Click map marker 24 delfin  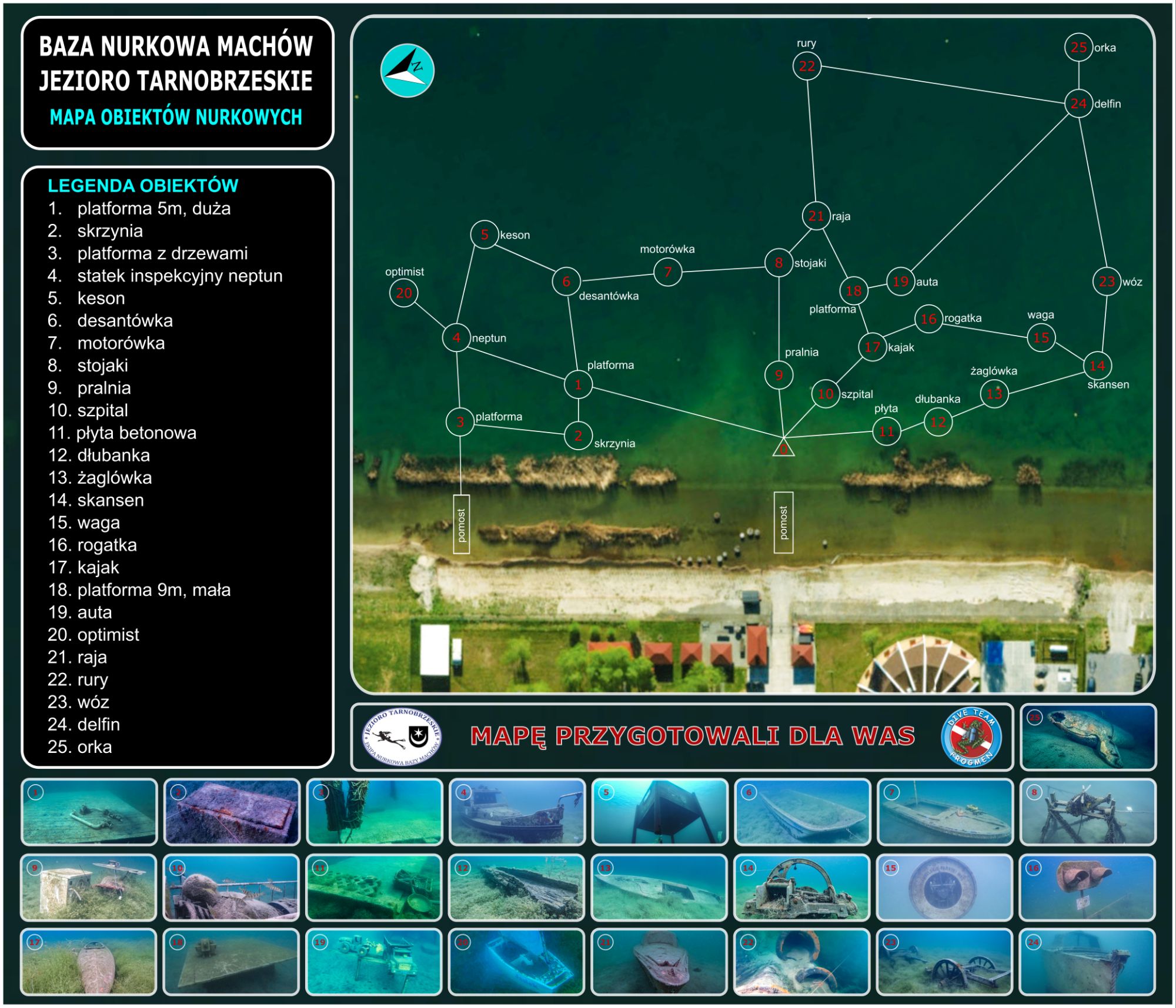(x=1078, y=103)
